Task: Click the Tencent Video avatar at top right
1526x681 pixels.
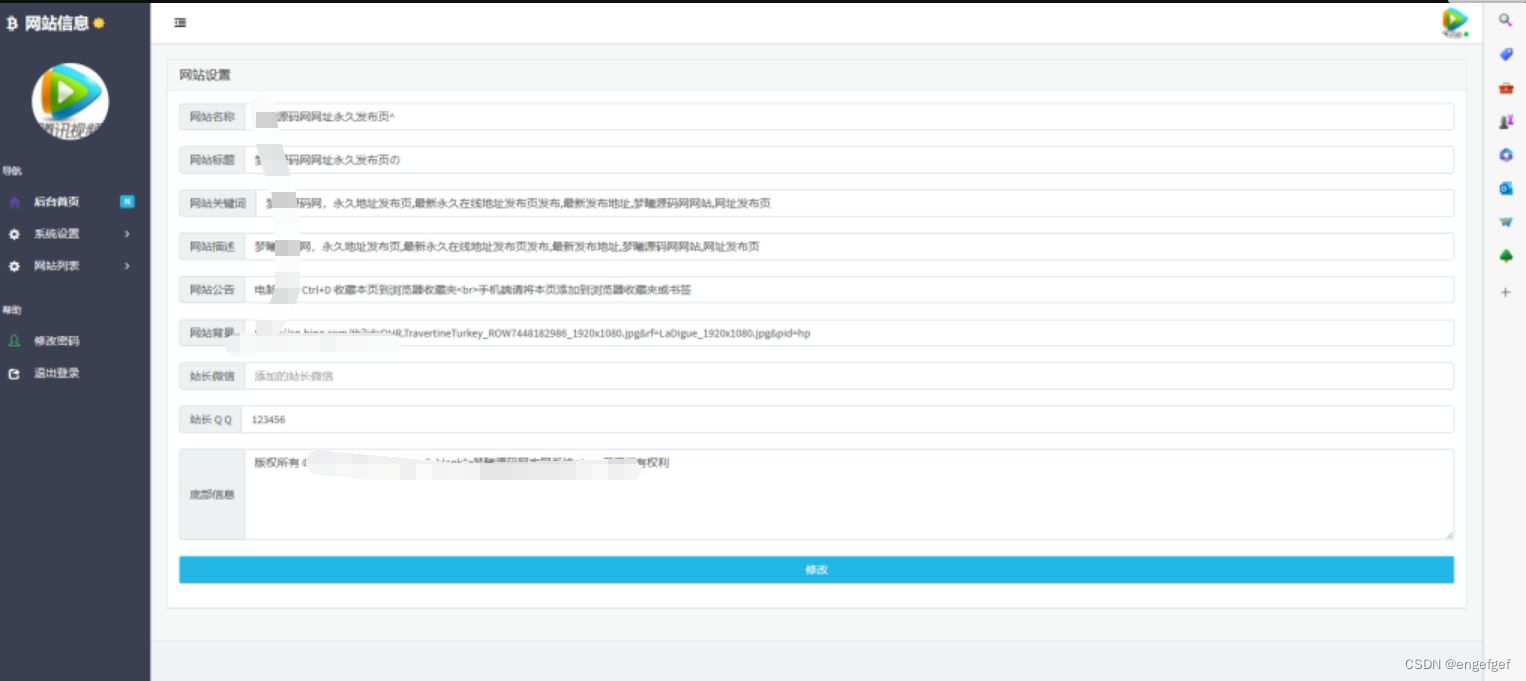Action: 1455,20
